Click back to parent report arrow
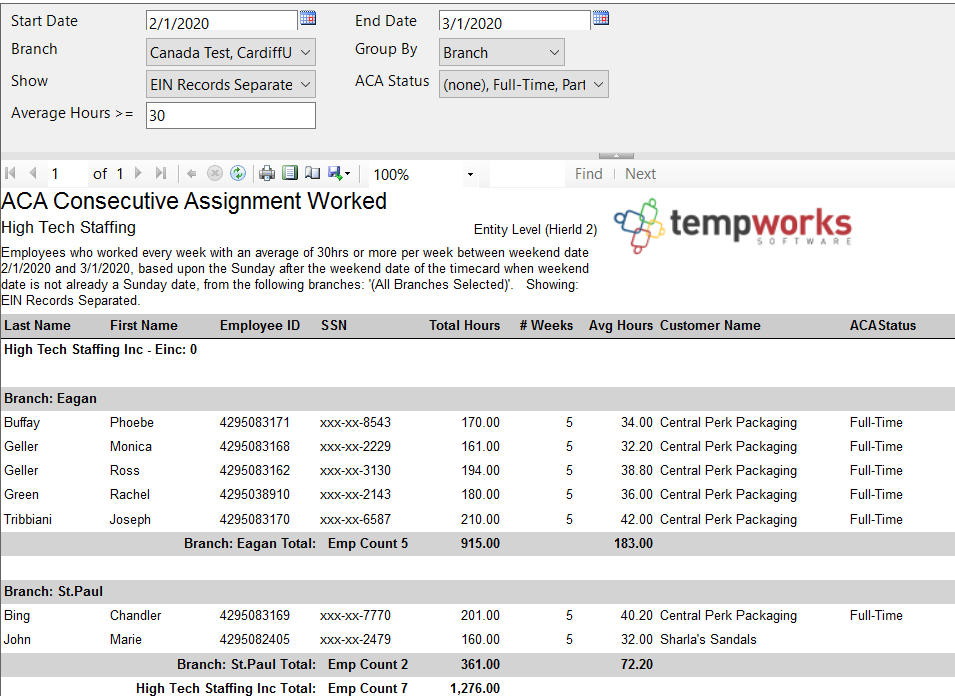The height and width of the screenshot is (696, 955). point(191,174)
